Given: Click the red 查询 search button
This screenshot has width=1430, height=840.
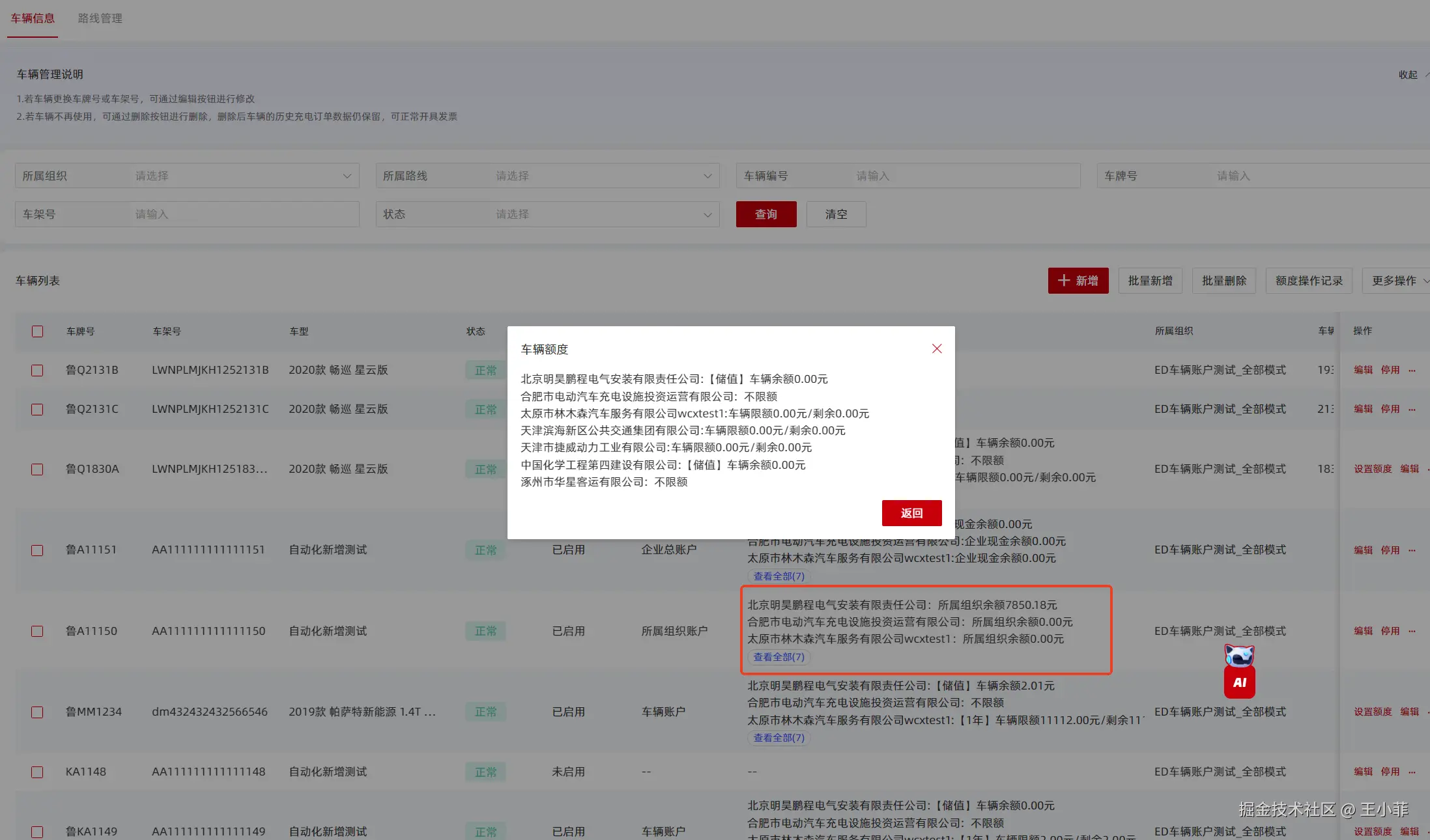Looking at the screenshot, I should (765, 214).
